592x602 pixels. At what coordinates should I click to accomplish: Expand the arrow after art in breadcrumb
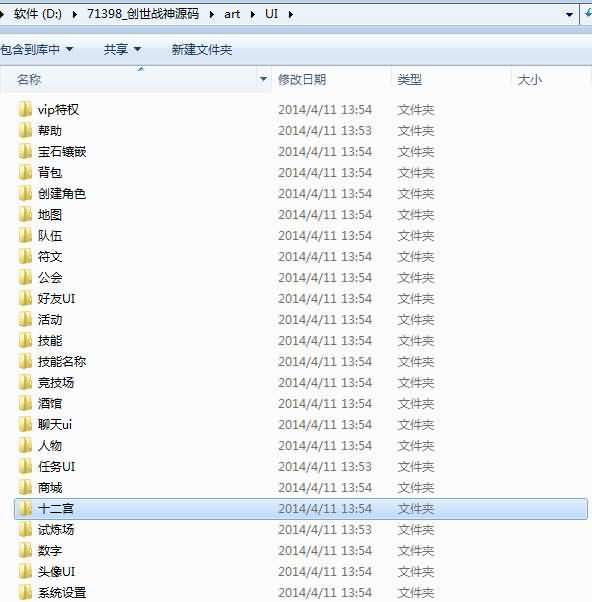coord(252,15)
